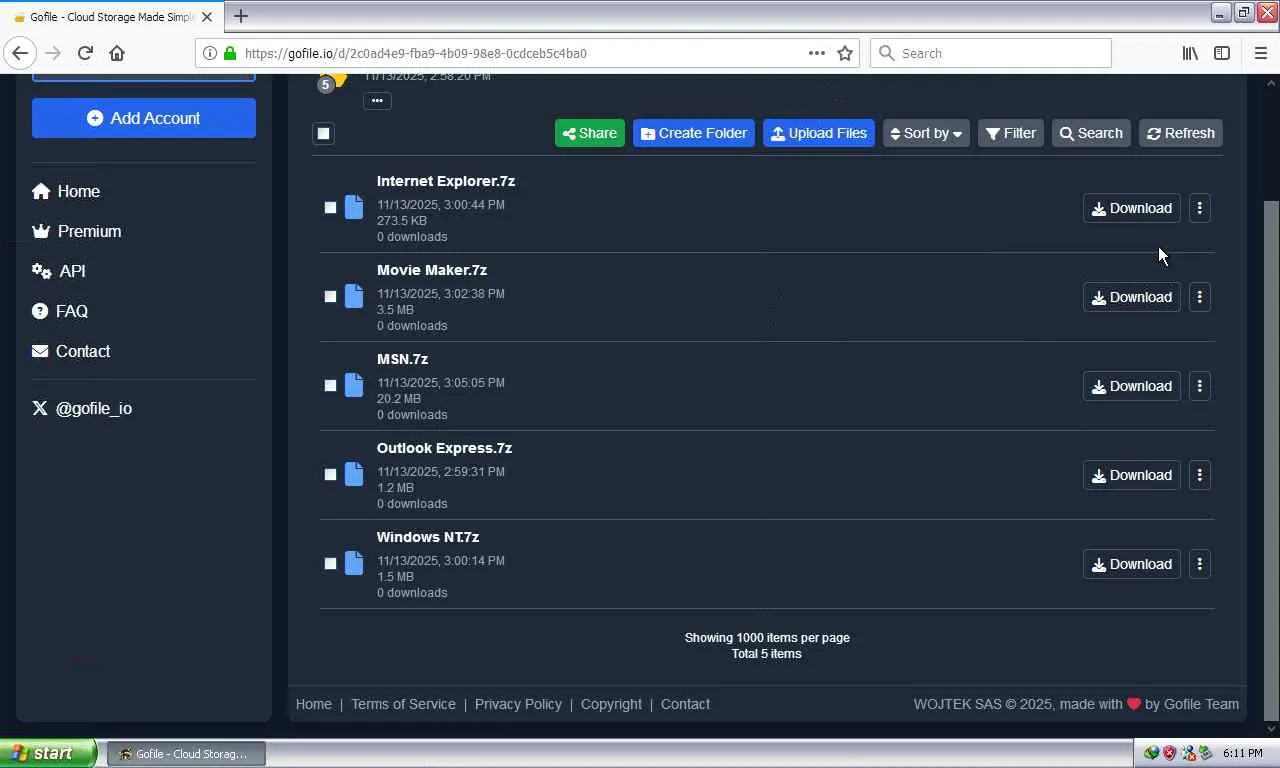Viewport: 1280px width, 768px height.
Task: Click the green padlock security icon
Action: [230, 53]
